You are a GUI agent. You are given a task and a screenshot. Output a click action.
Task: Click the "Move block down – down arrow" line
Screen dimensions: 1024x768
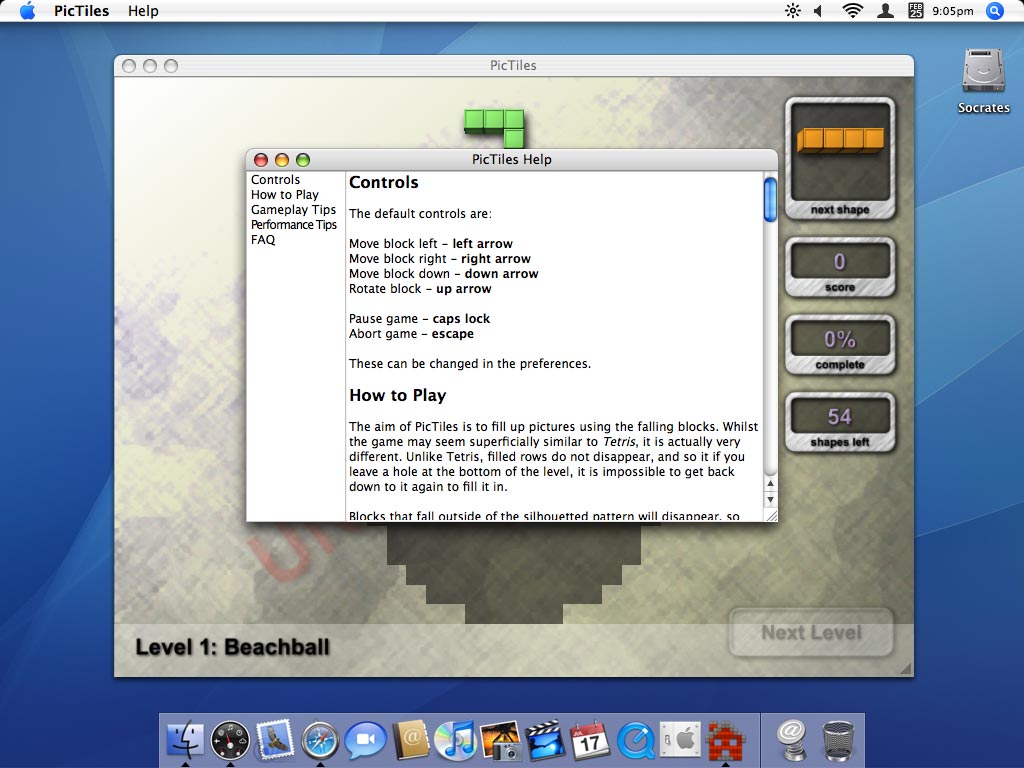coord(444,274)
